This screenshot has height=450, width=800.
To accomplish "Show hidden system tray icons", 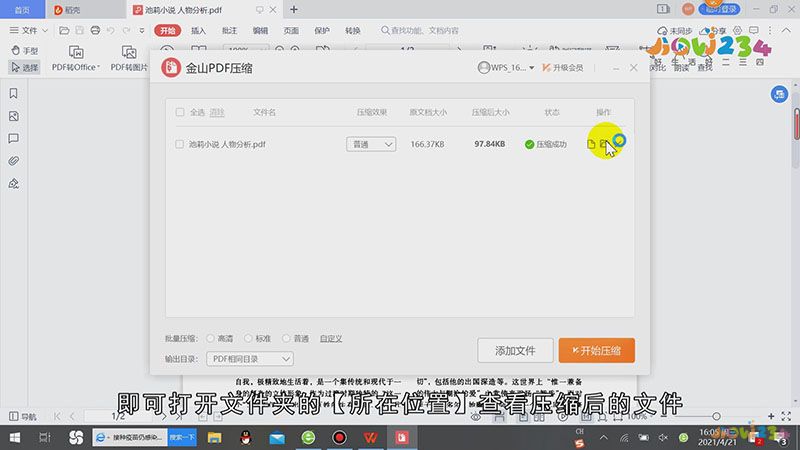I will pos(604,437).
